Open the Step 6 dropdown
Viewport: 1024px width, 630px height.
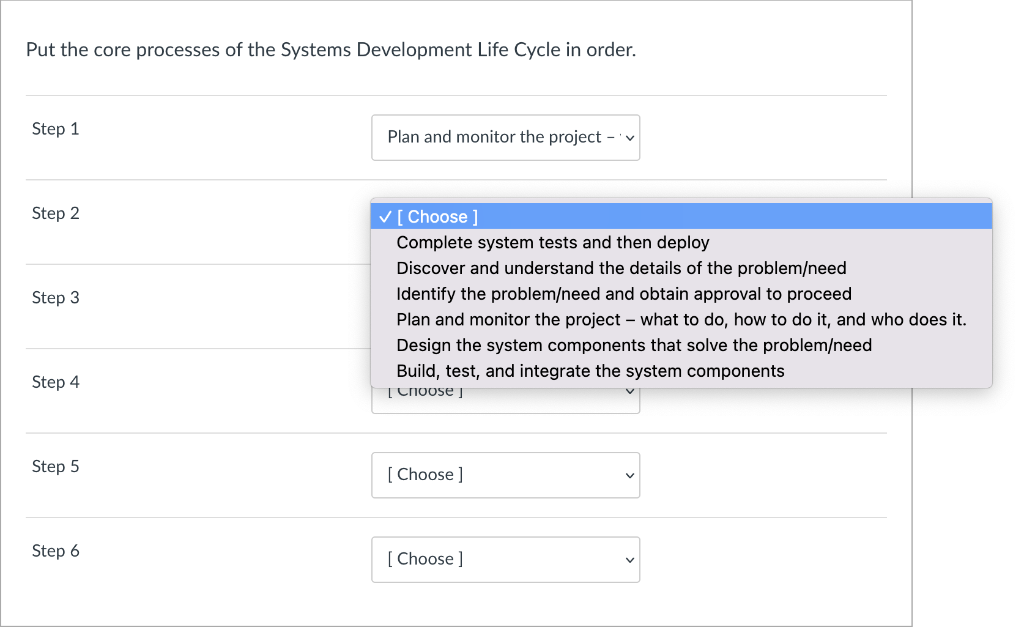[505, 559]
